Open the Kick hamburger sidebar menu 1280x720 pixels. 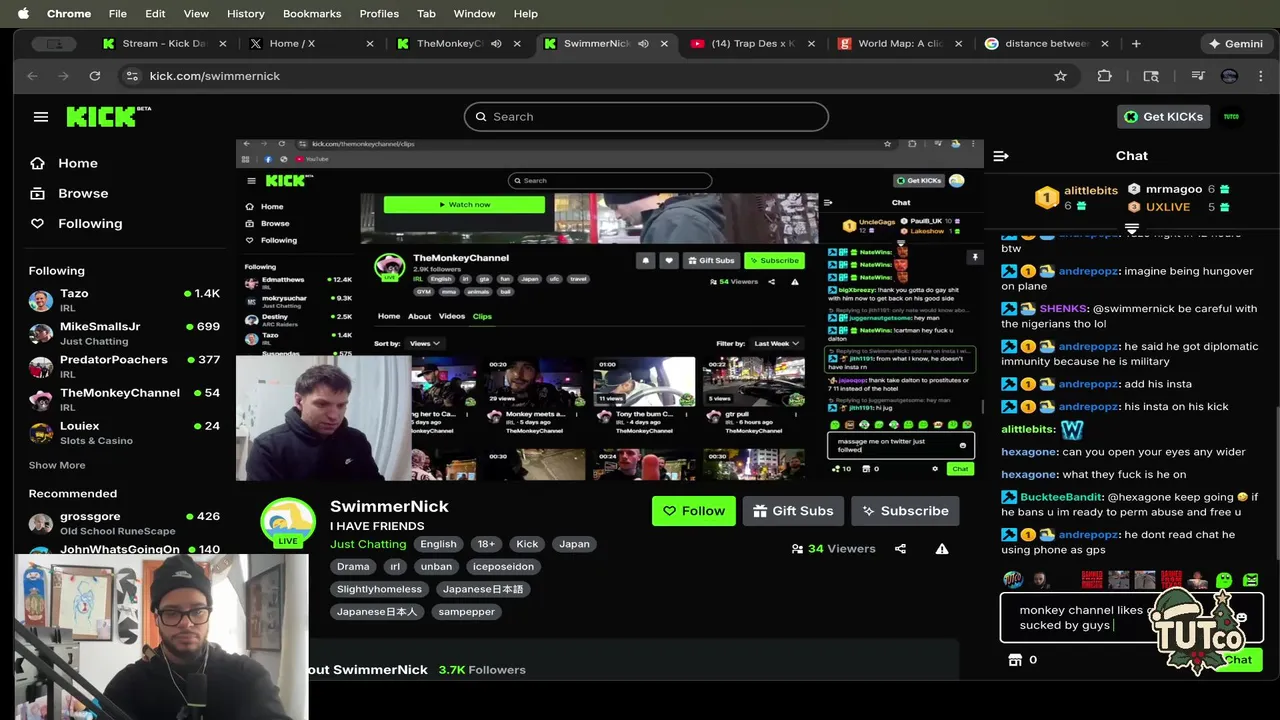pyautogui.click(x=41, y=117)
